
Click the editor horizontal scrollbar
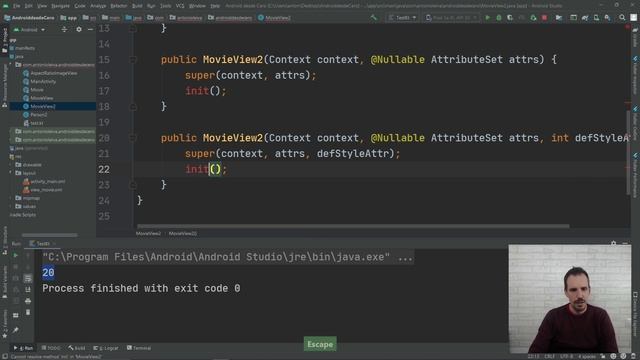tap(353, 226)
